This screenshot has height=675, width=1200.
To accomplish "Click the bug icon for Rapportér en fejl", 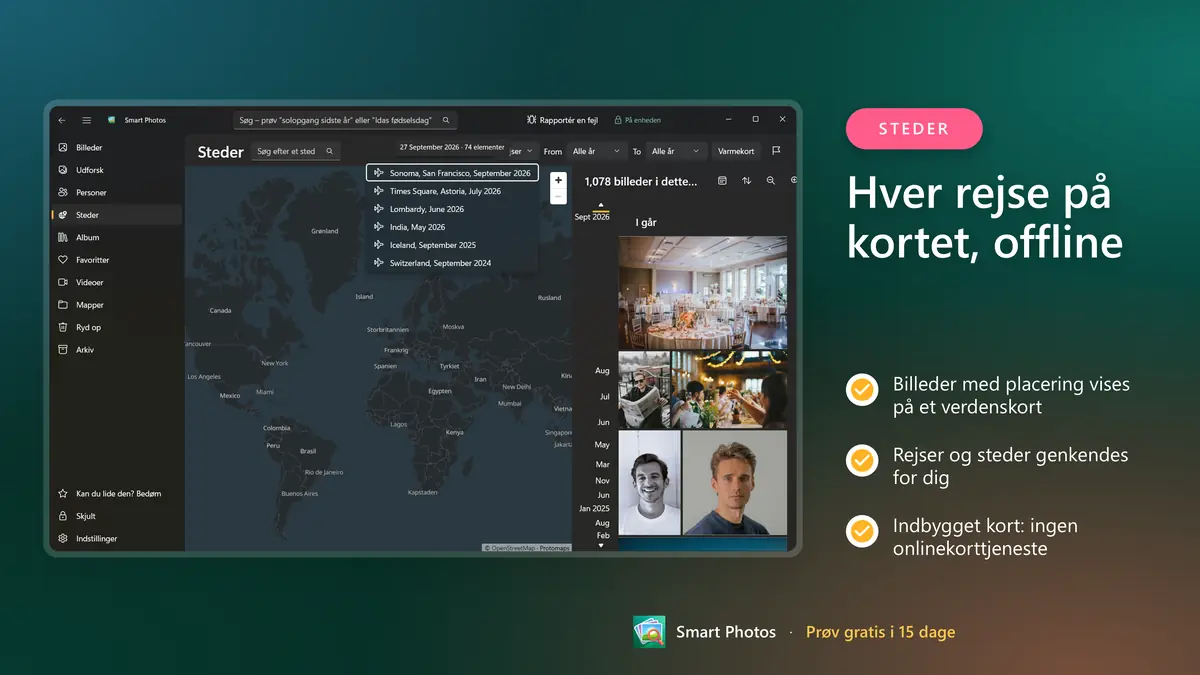I will coord(532,120).
